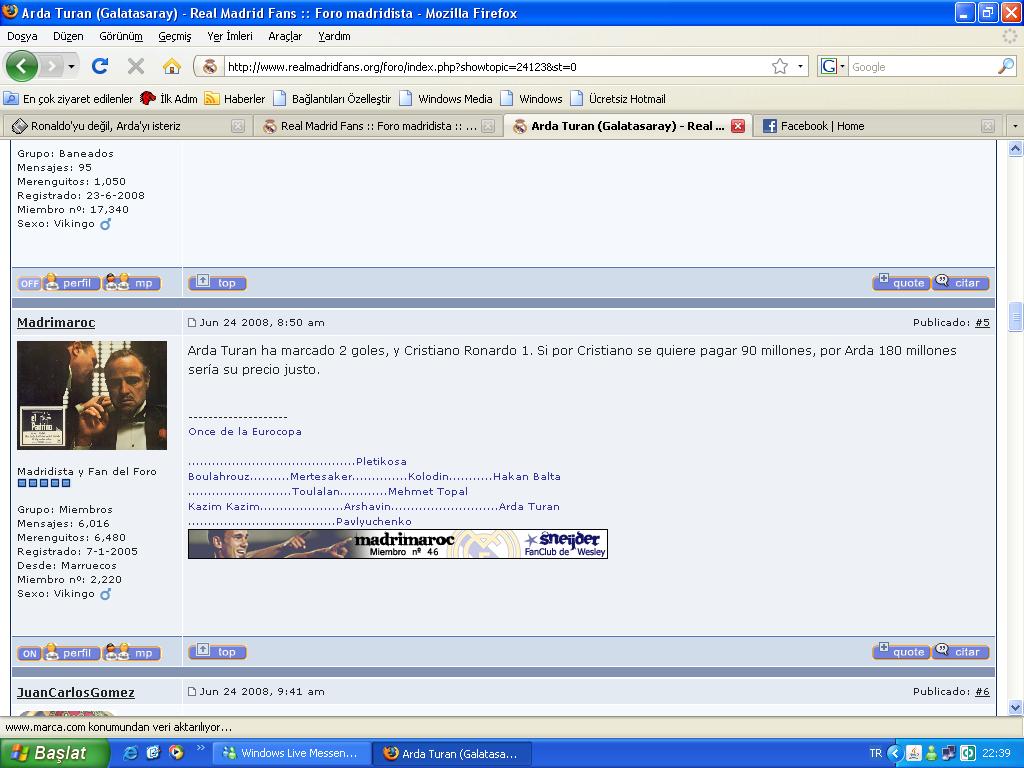Open Bağlantıları Özelleştir bookmark
Viewport: 1024px width, 768px height.
pos(332,99)
